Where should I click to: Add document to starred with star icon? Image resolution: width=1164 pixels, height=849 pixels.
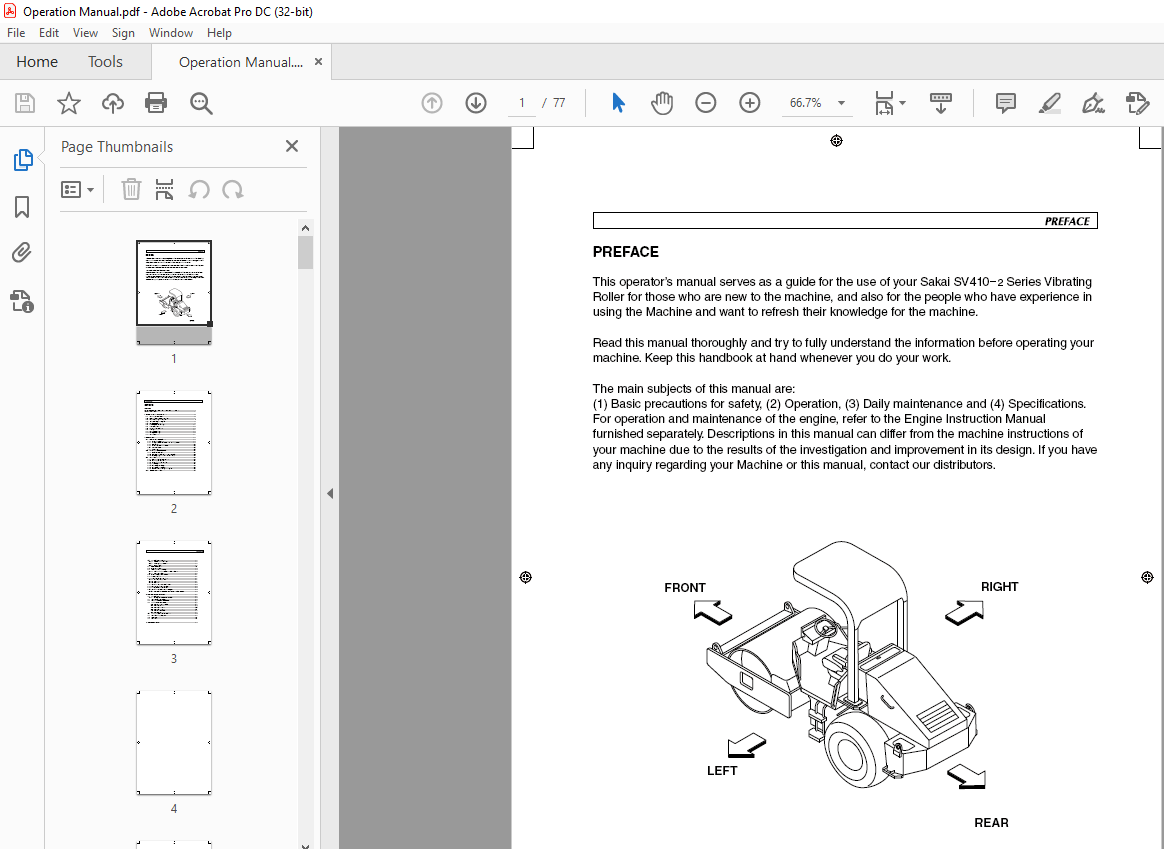pyautogui.click(x=69, y=103)
